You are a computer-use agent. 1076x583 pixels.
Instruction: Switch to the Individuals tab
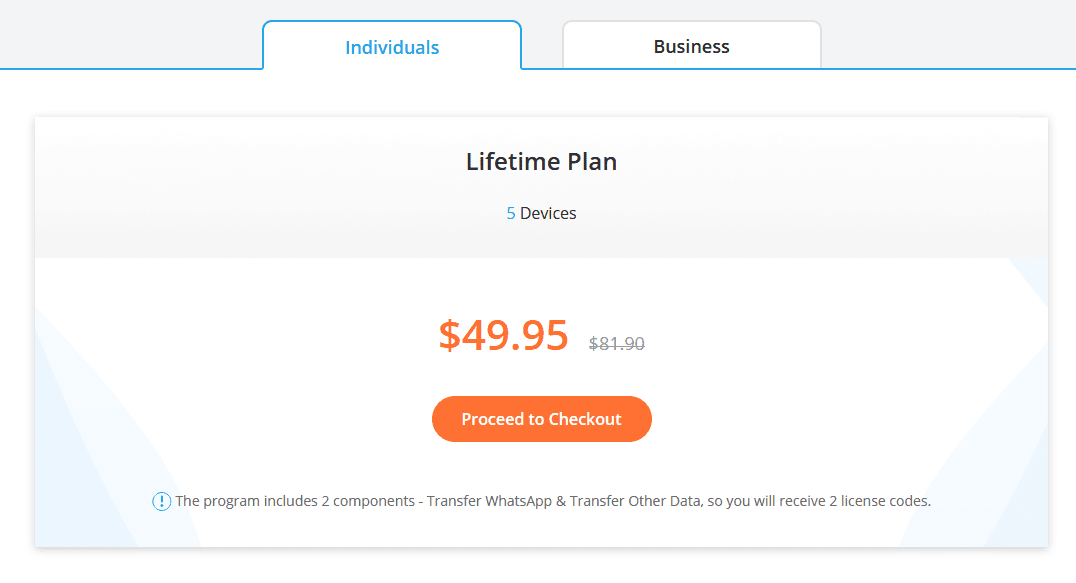tap(392, 47)
